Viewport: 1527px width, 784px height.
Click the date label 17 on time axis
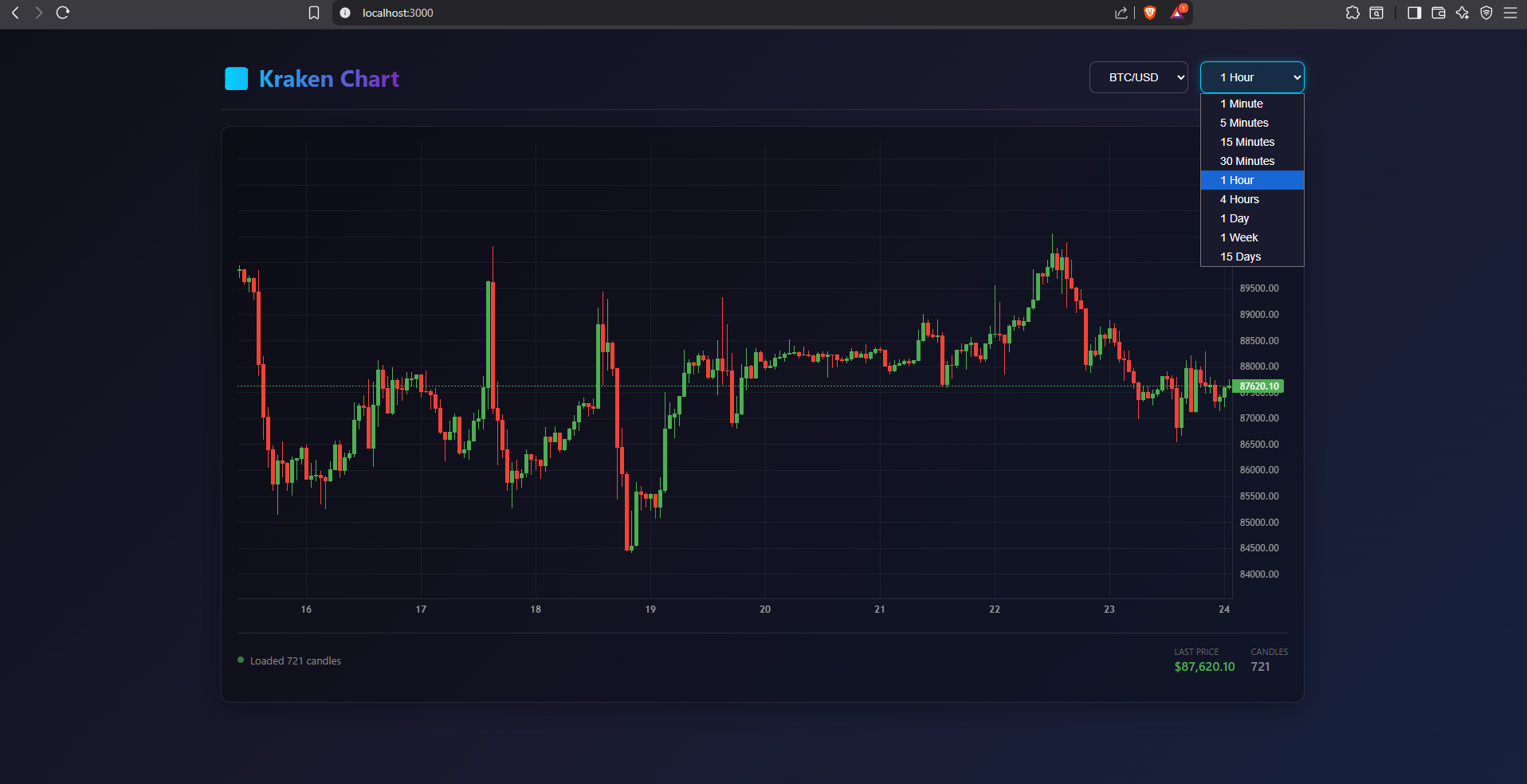(x=421, y=610)
